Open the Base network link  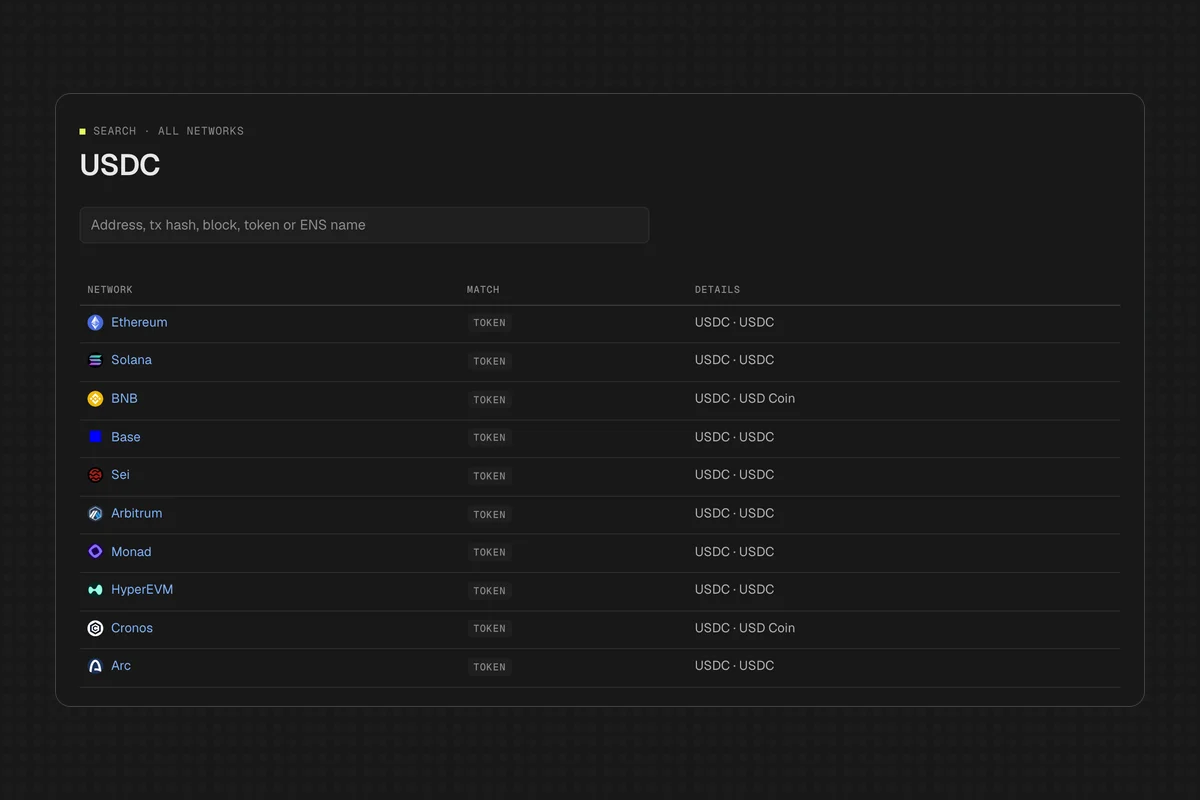click(x=126, y=437)
